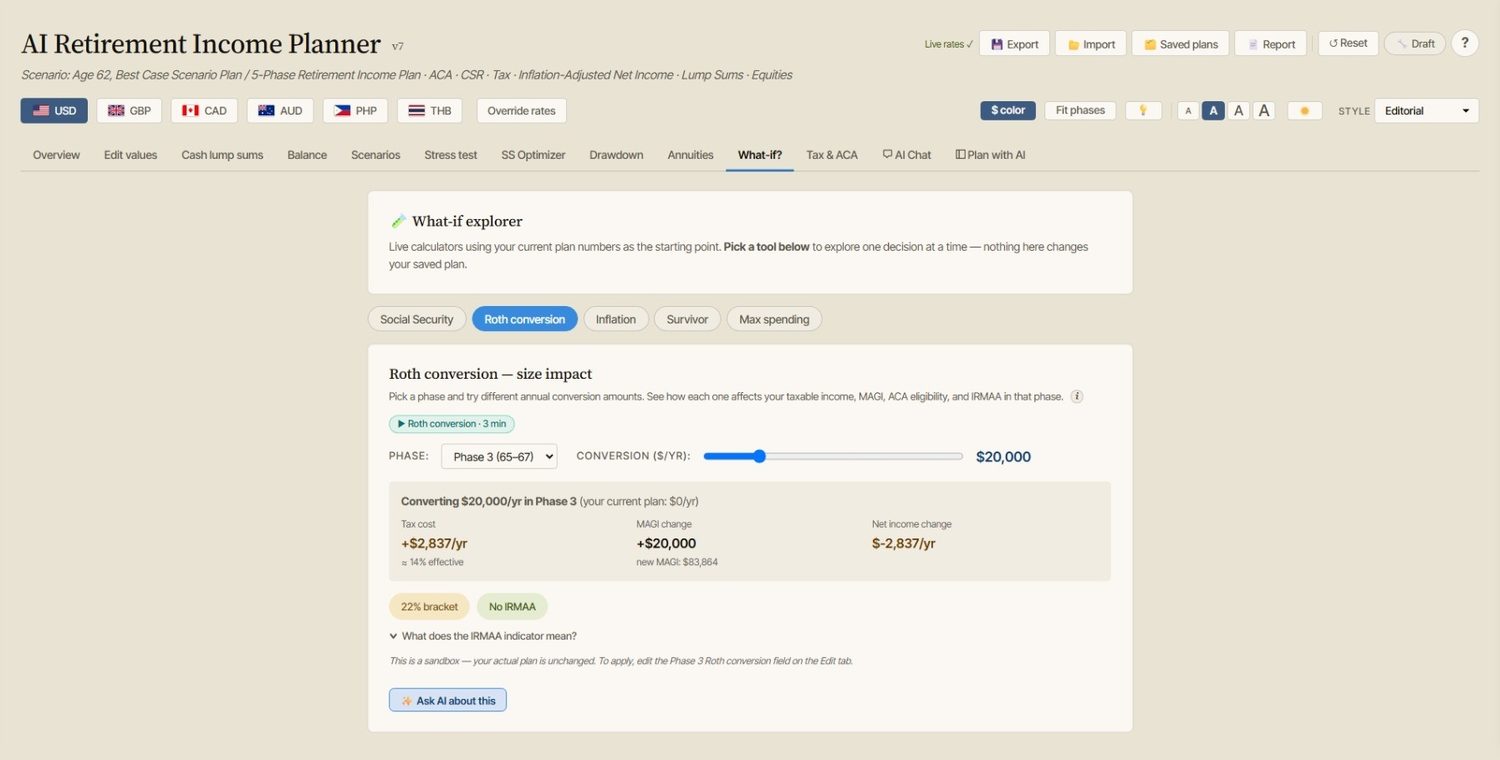Image resolution: width=1500 pixels, height=760 pixels.
Task: Open the AI Chat tab
Action: 906,155
